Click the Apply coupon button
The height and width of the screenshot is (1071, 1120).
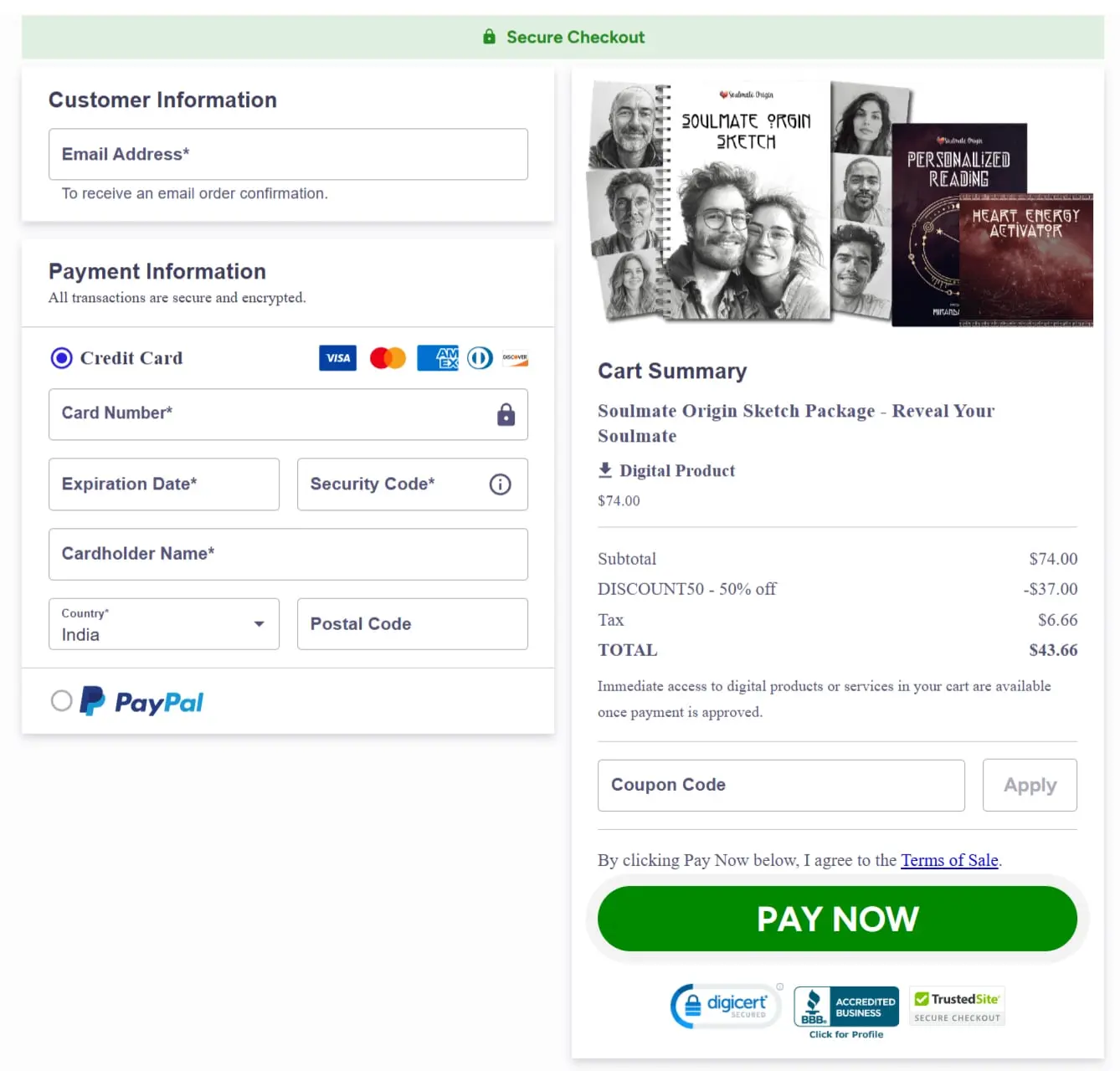click(x=1030, y=785)
